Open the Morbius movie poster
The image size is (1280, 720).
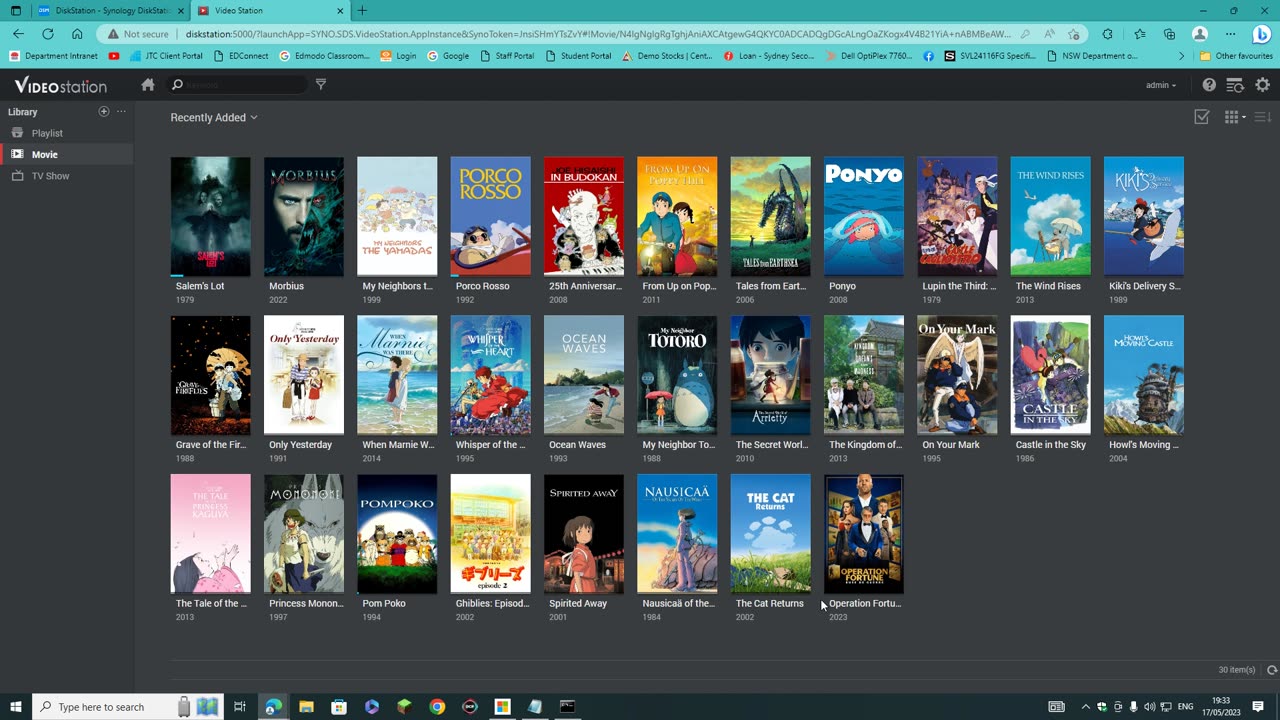(303, 216)
